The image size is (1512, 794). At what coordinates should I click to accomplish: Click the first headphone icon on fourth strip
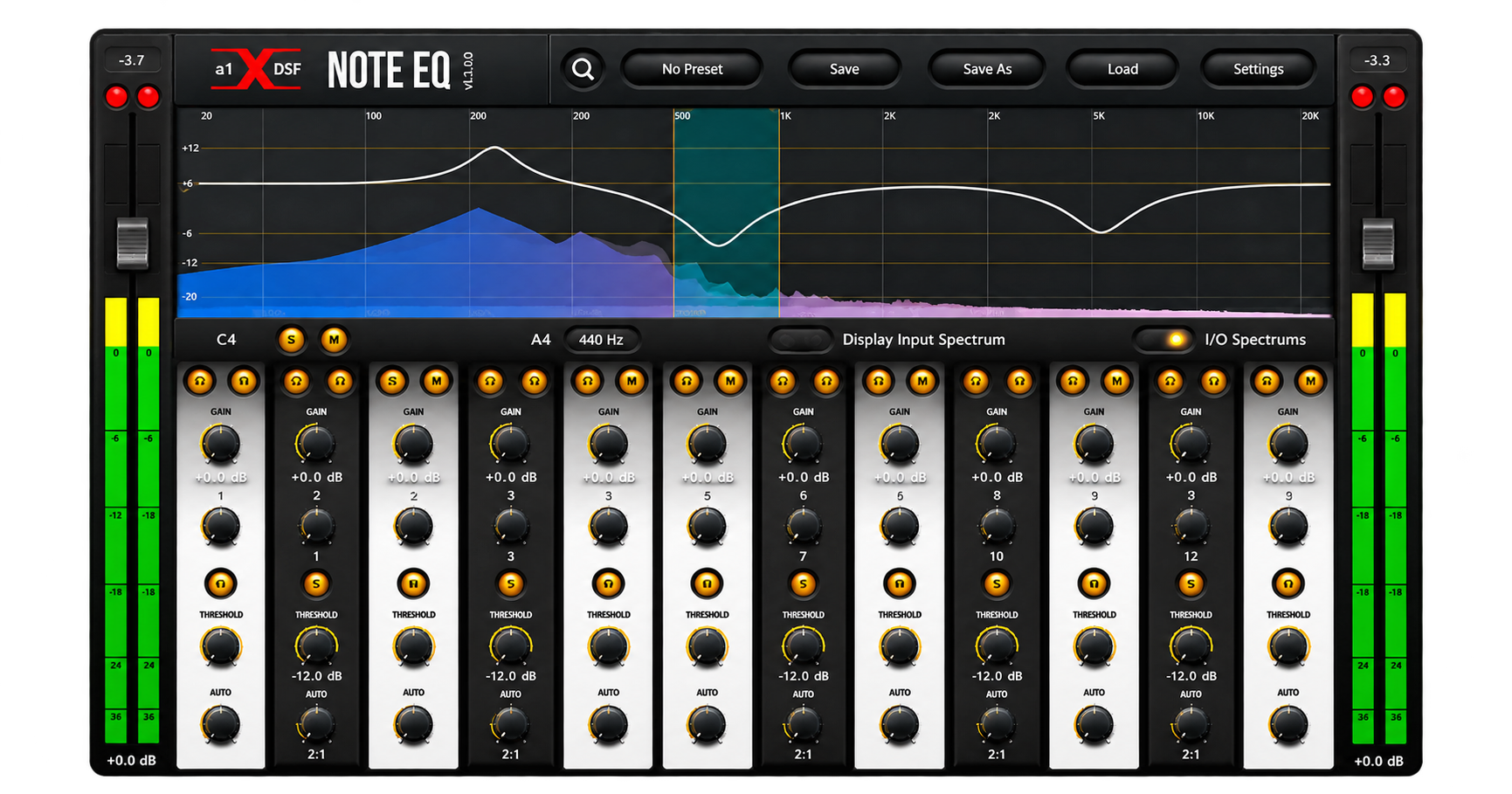(490, 381)
